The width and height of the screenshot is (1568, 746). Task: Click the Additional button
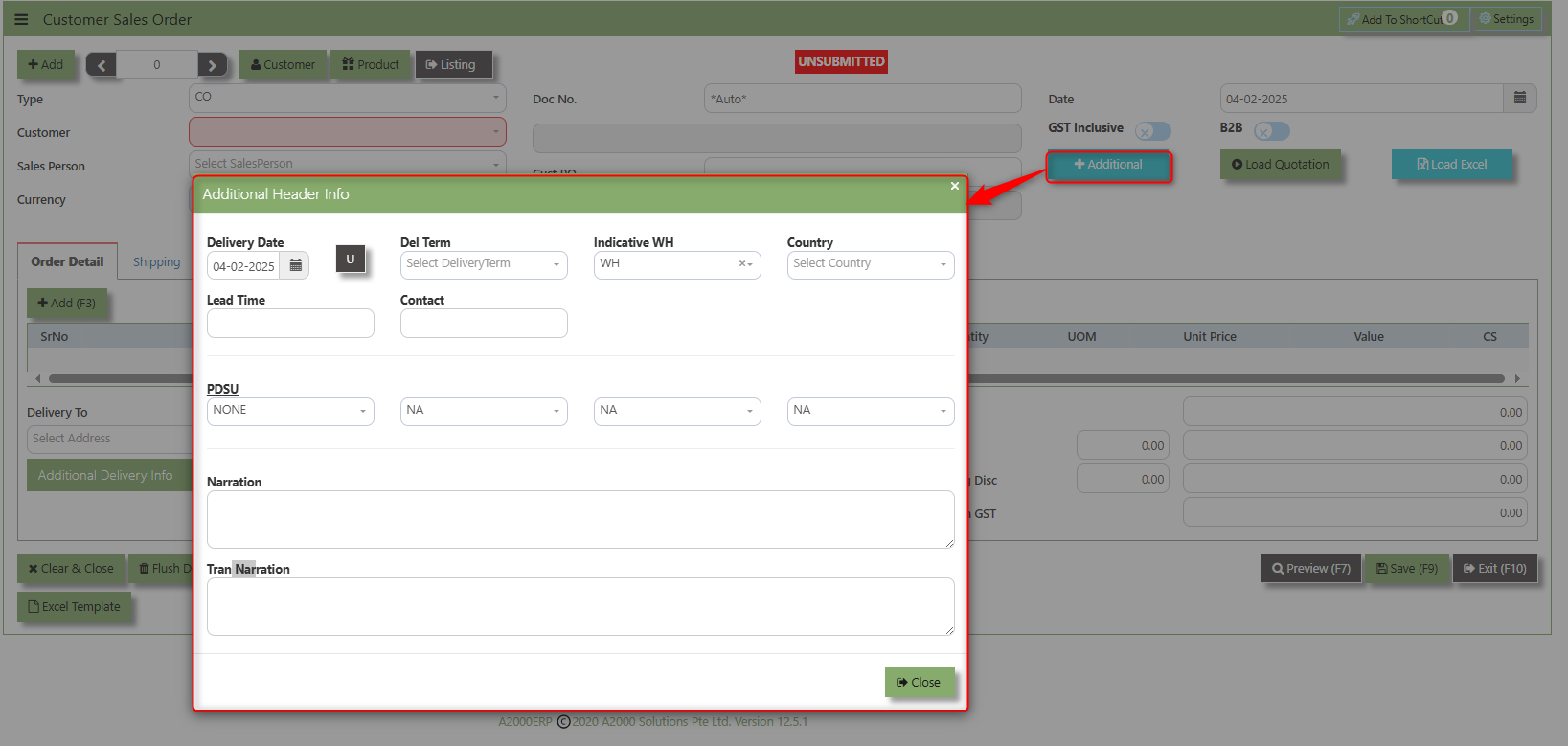pos(1108,165)
